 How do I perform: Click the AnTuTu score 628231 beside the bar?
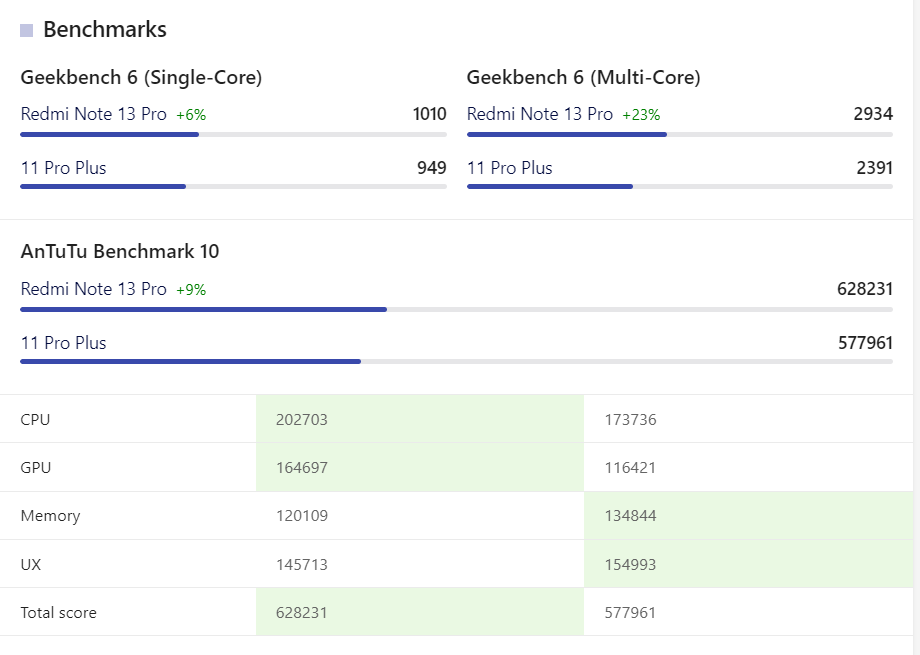click(x=865, y=289)
